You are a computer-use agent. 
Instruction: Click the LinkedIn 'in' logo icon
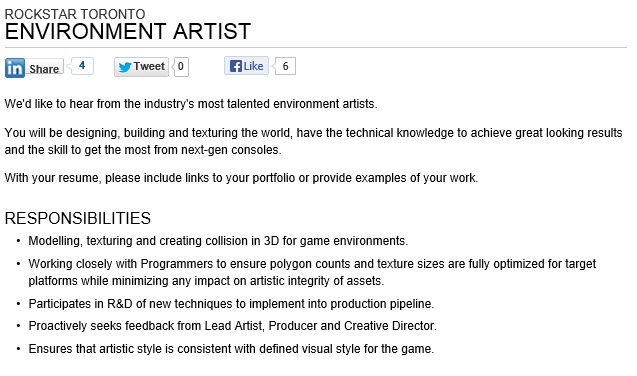(15, 68)
